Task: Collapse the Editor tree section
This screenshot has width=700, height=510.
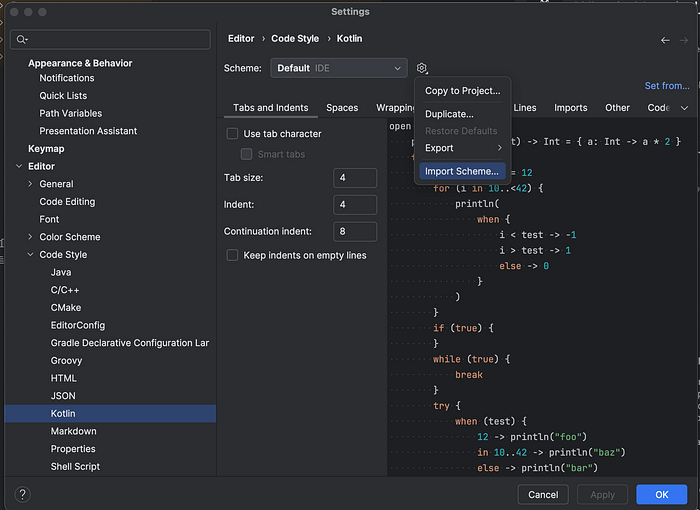Action: pos(19,166)
